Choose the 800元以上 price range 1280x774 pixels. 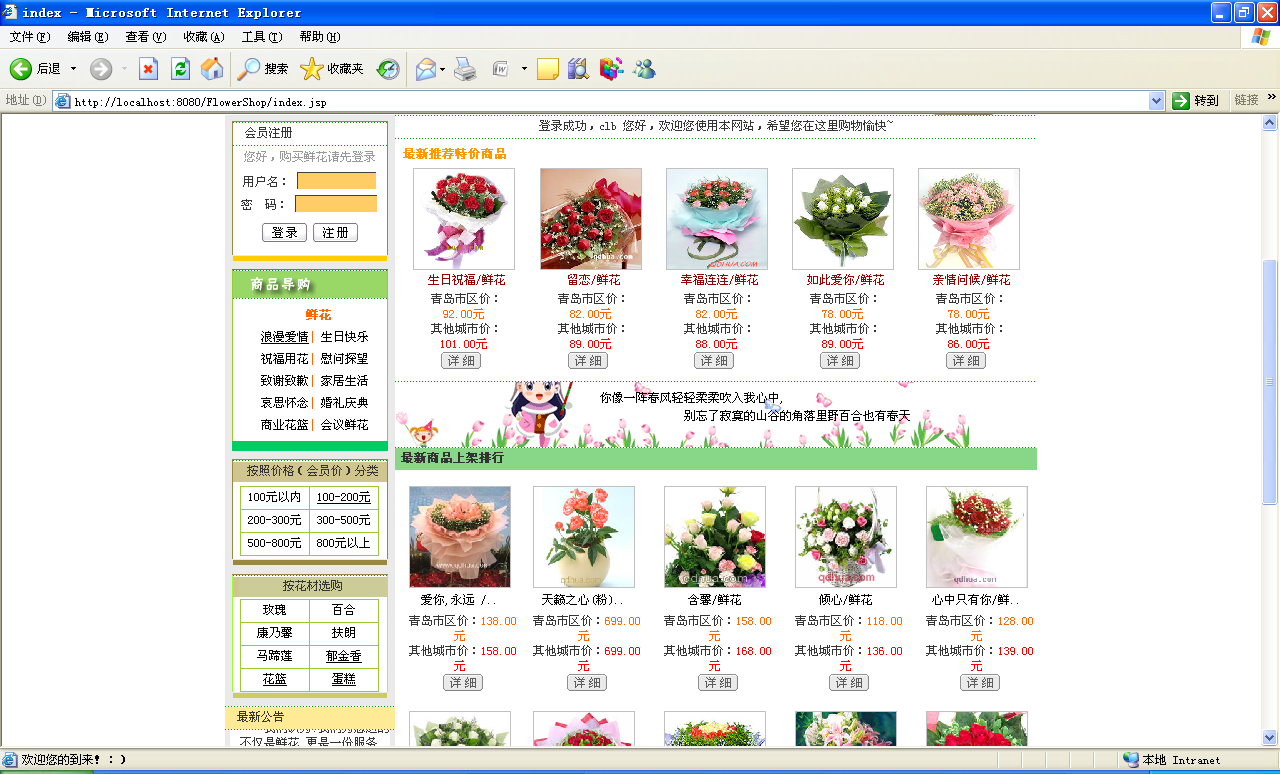(343, 544)
